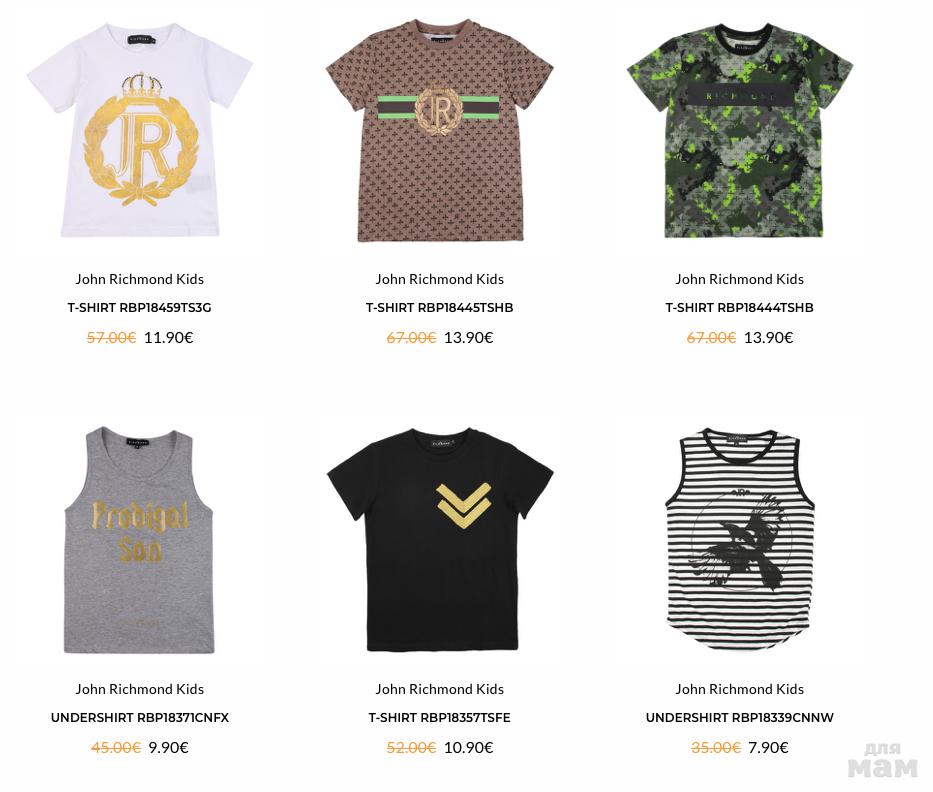933x792 pixels.
Task: Click T-SHIRT RBP18459TS3G product title
Action: (139, 308)
